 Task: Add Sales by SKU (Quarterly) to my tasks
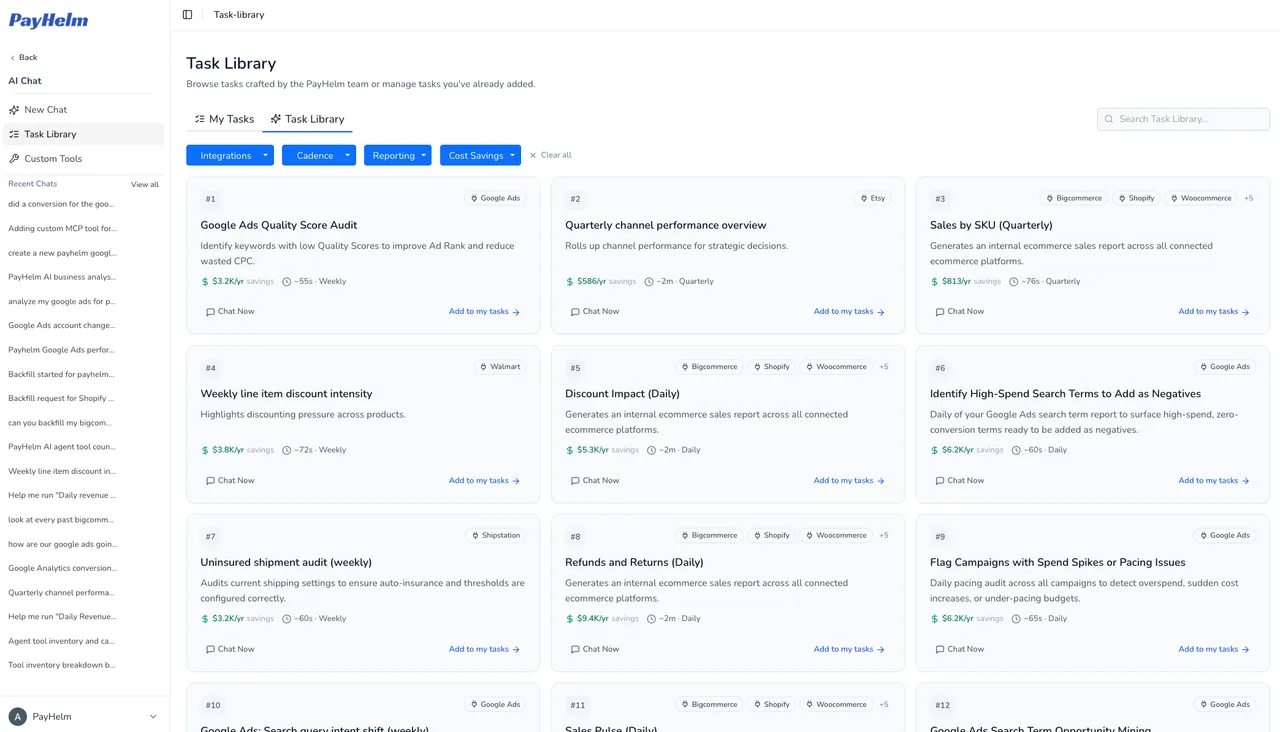[x=1214, y=312]
